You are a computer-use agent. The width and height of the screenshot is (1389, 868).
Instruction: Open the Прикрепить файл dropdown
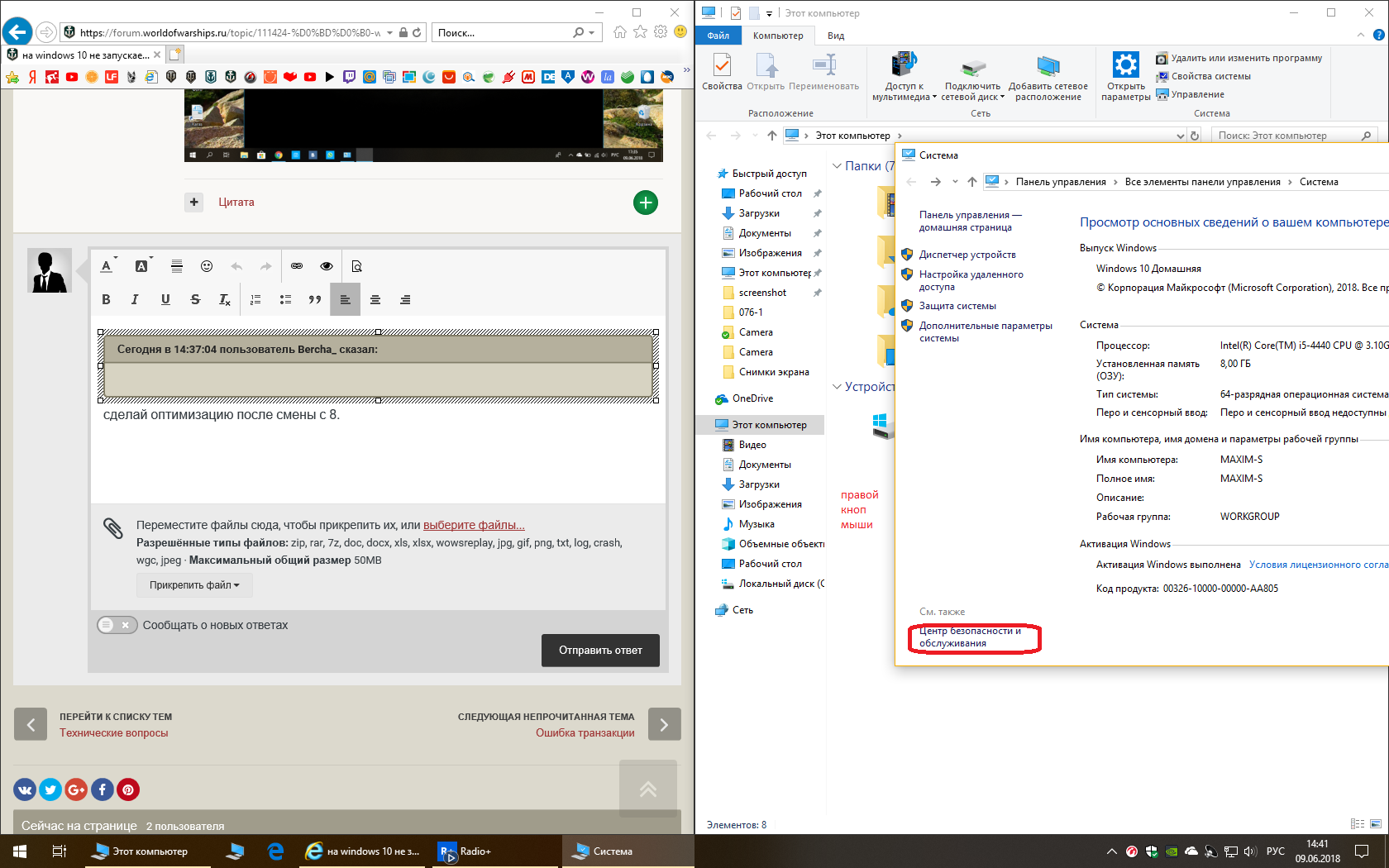[194, 584]
